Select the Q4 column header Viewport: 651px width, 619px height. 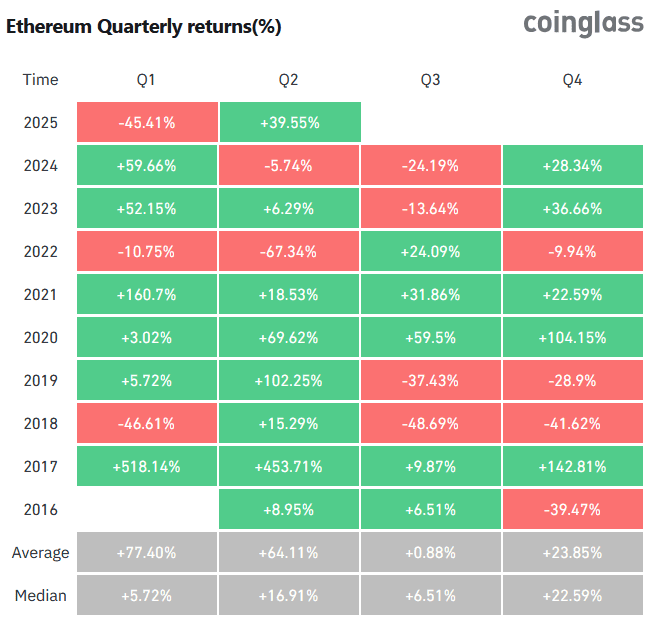tap(573, 80)
